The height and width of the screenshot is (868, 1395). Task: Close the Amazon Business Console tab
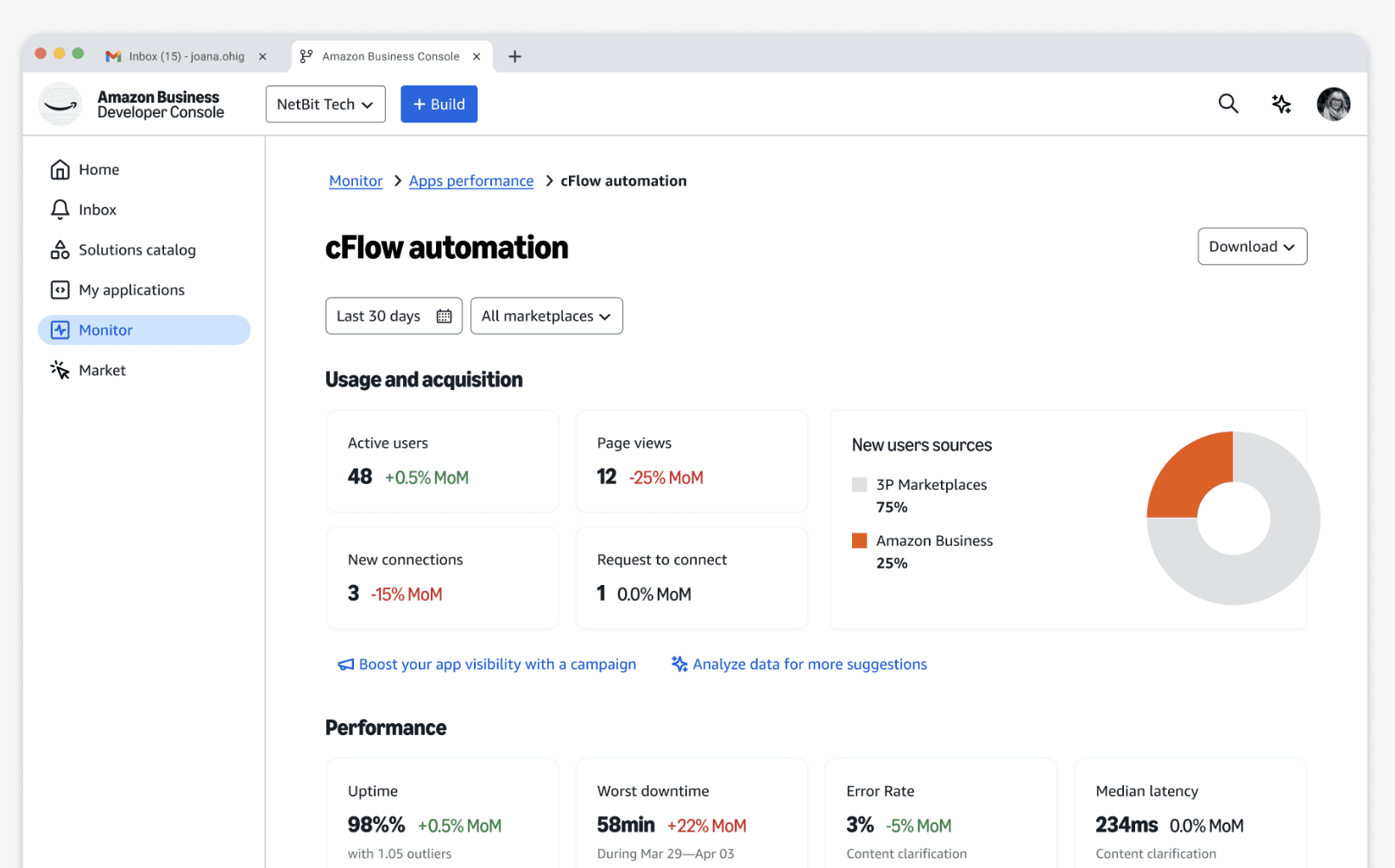point(477,56)
